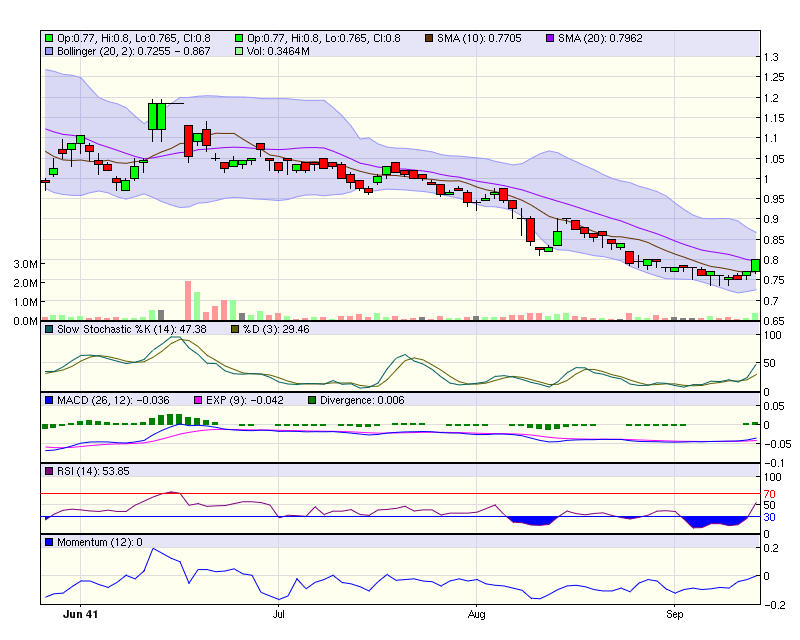Click the last green candlestick near 0.8
800x640 pixels.
(x=756, y=265)
